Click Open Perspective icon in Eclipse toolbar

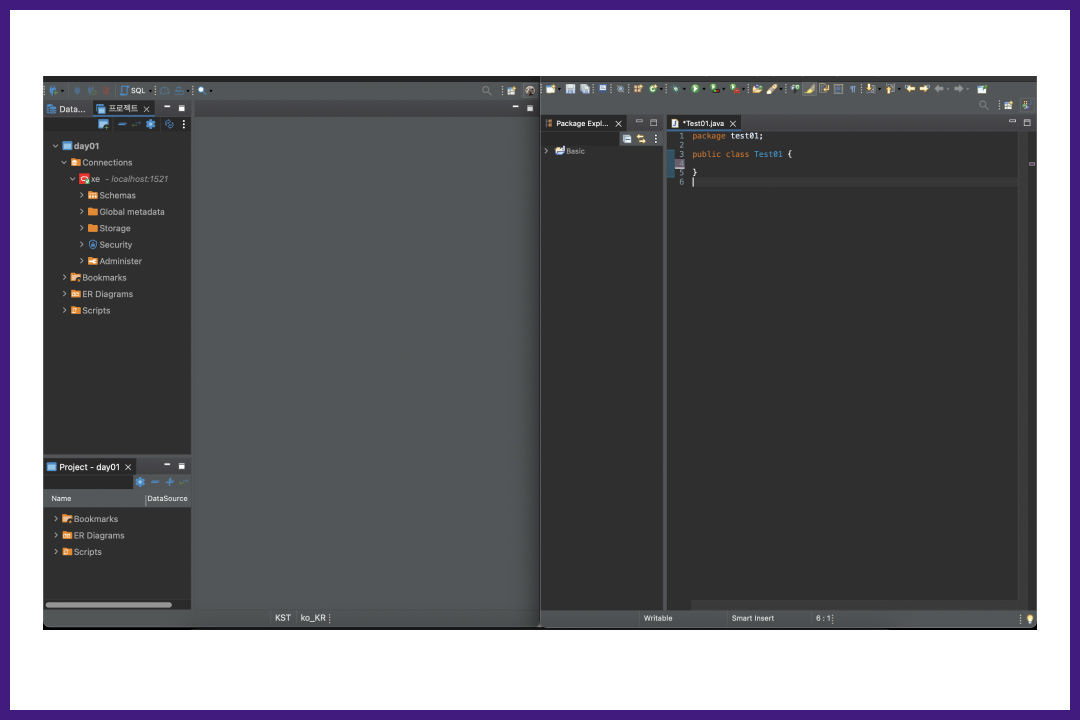click(x=1008, y=105)
